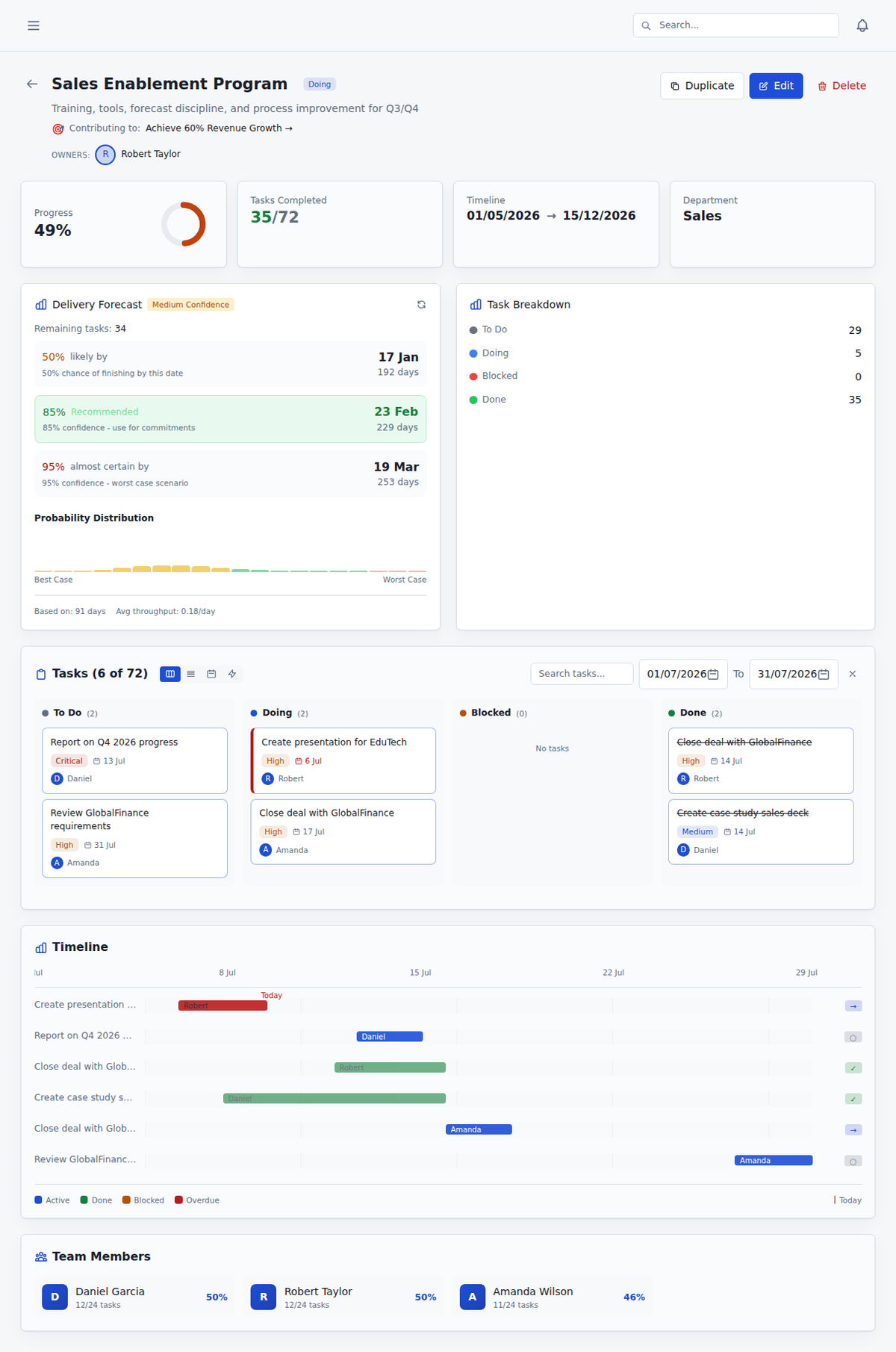Open completed Create case study sales deck card
Image resolution: width=896 pixels, height=1352 pixels.
[761, 832]
